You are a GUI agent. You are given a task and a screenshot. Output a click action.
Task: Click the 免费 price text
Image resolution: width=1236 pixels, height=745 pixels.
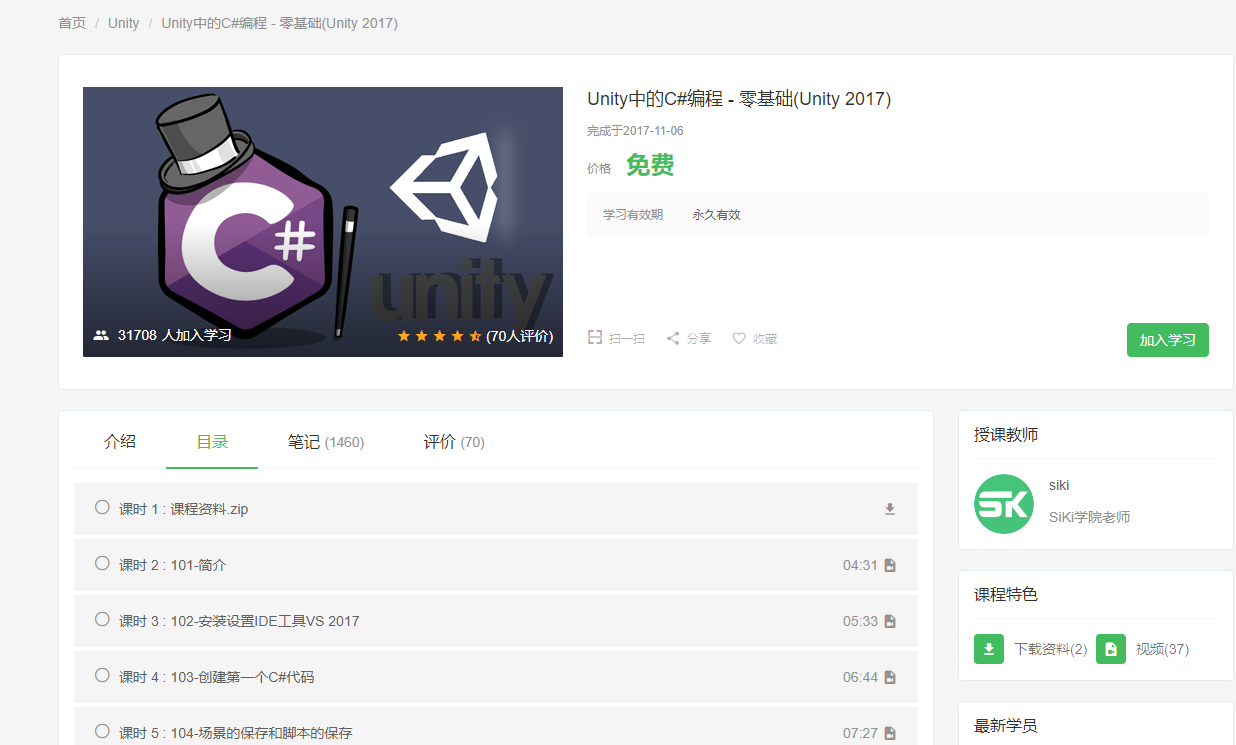pyautogui.click(x=650, y=166)
